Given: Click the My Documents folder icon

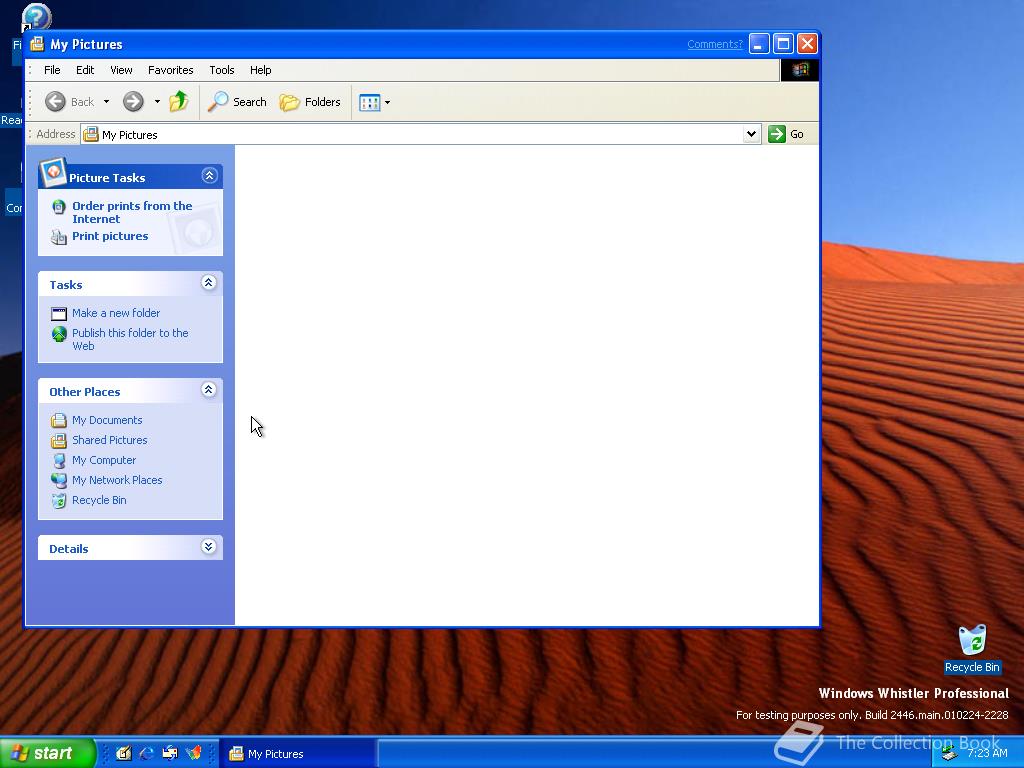Looking at the screenshot, I should point(59,421).
